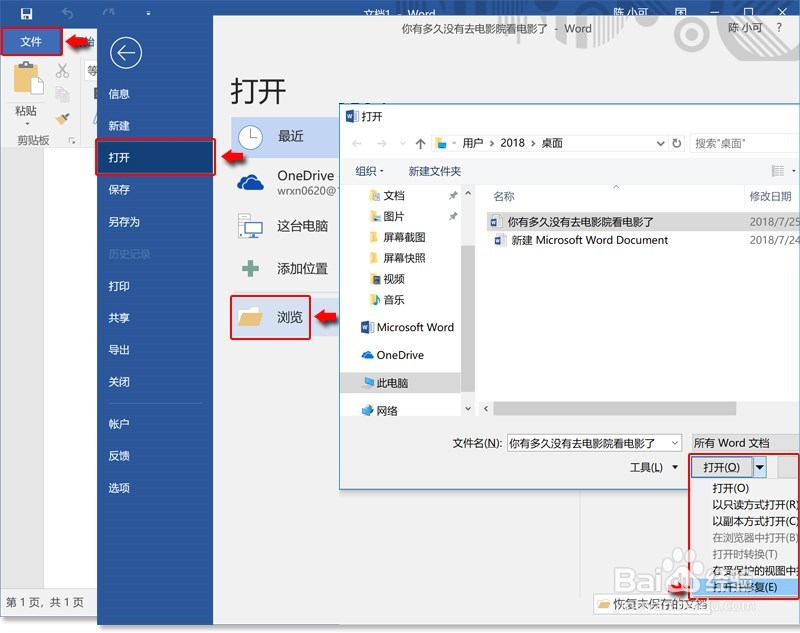
Task: Select 选项 in Backstage menu
Action: [119, 488]
